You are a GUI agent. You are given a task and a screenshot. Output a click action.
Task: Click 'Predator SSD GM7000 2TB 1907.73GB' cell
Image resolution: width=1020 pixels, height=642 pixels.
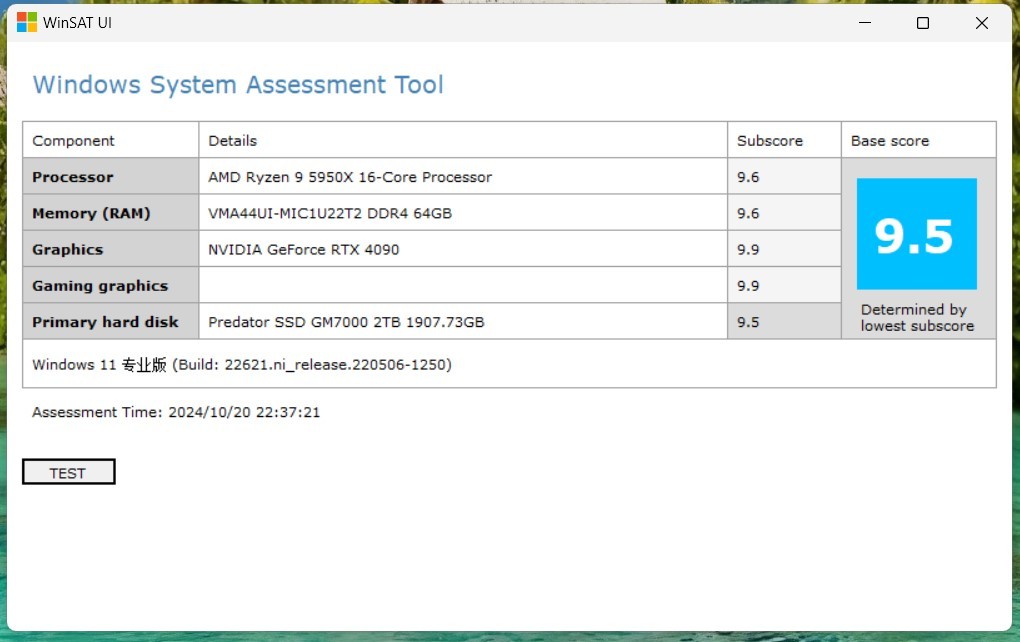pyautogui.click(x=463, y=321)
